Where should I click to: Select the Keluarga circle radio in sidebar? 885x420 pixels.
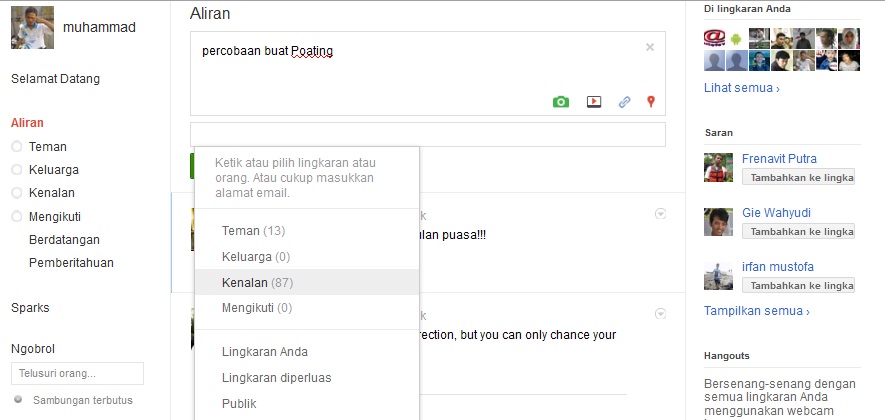pyautogui.click(x=17, y=170)
